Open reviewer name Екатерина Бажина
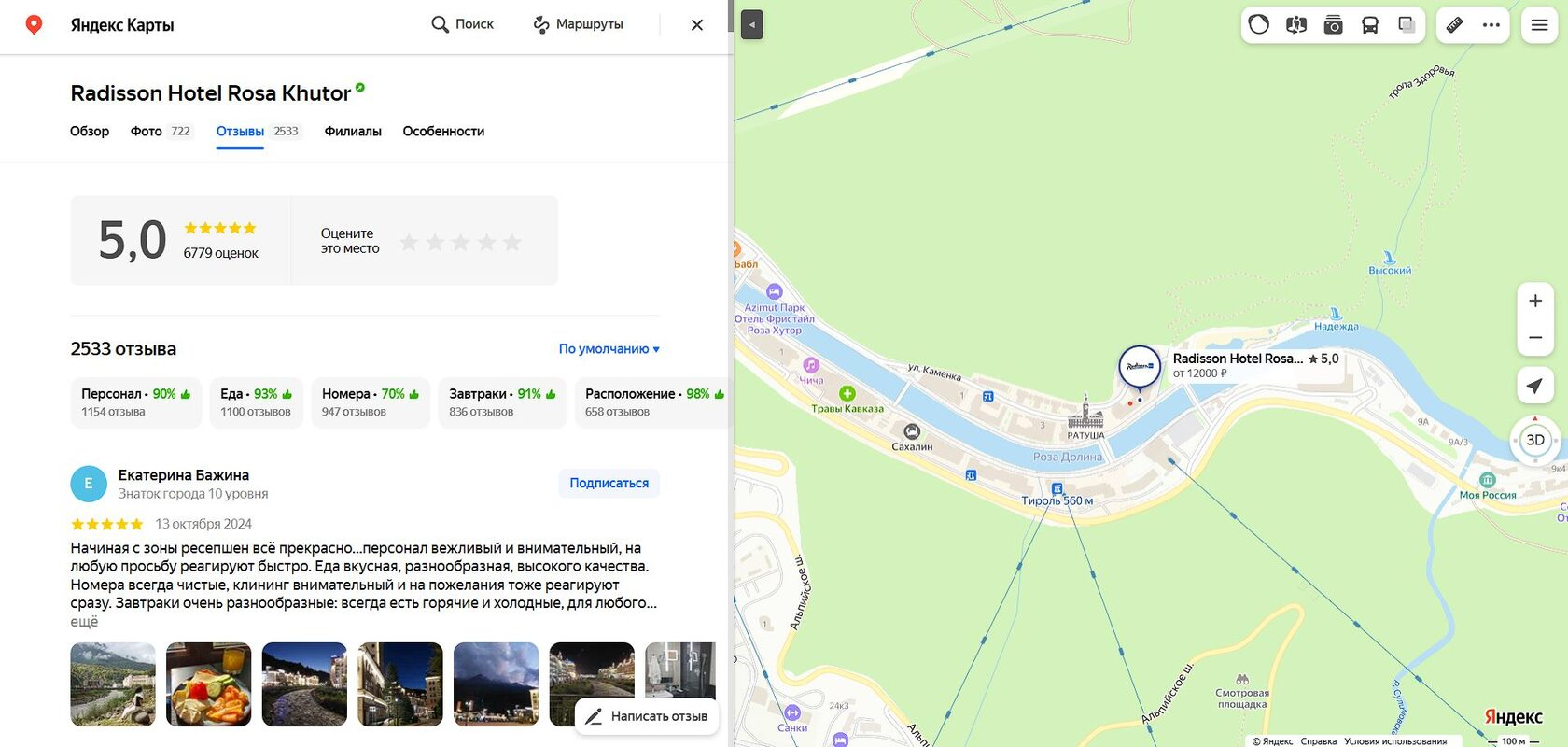The height and width of the screenshot is (747, 1568). 184,475
